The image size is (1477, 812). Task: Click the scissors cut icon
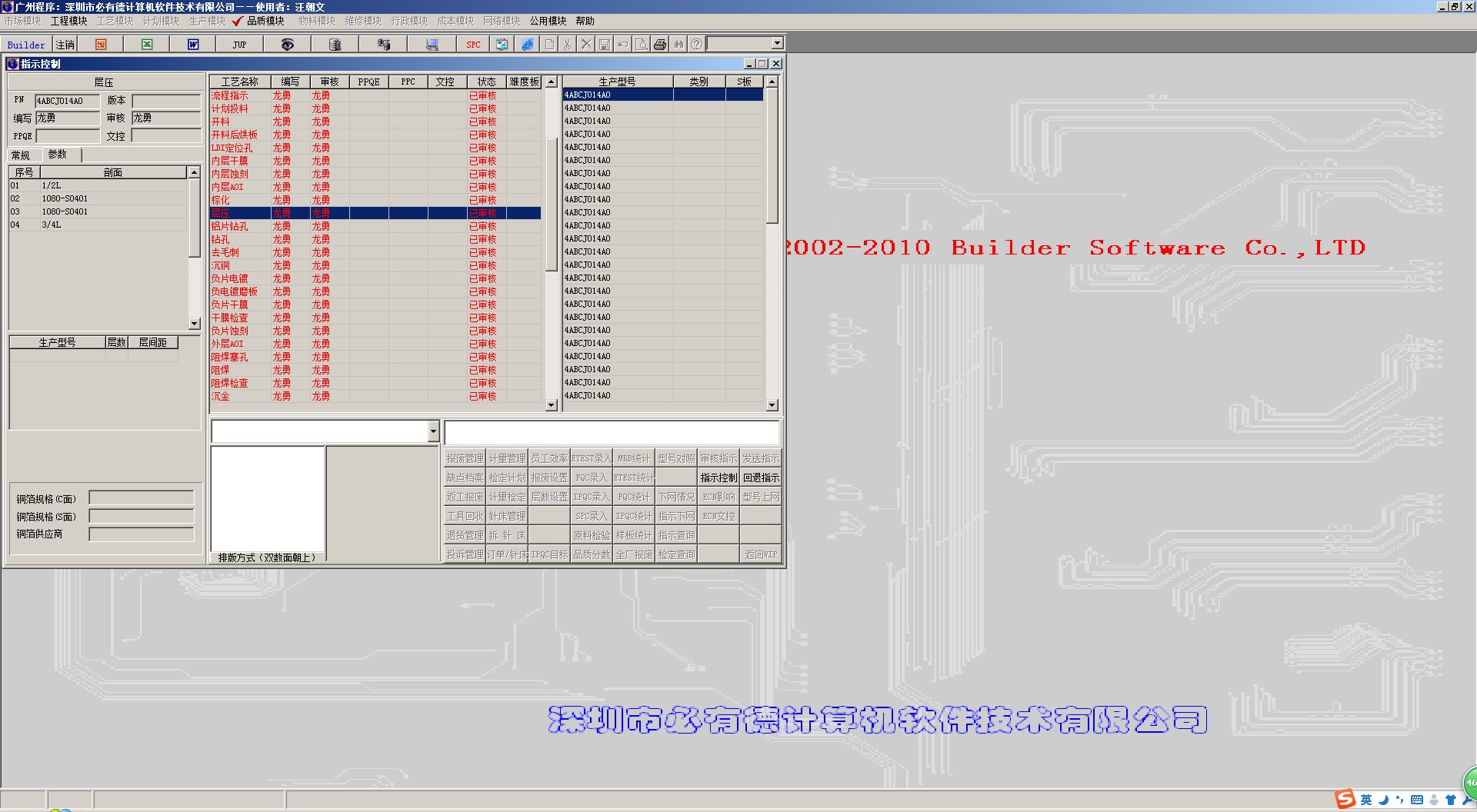pos(567,45)
